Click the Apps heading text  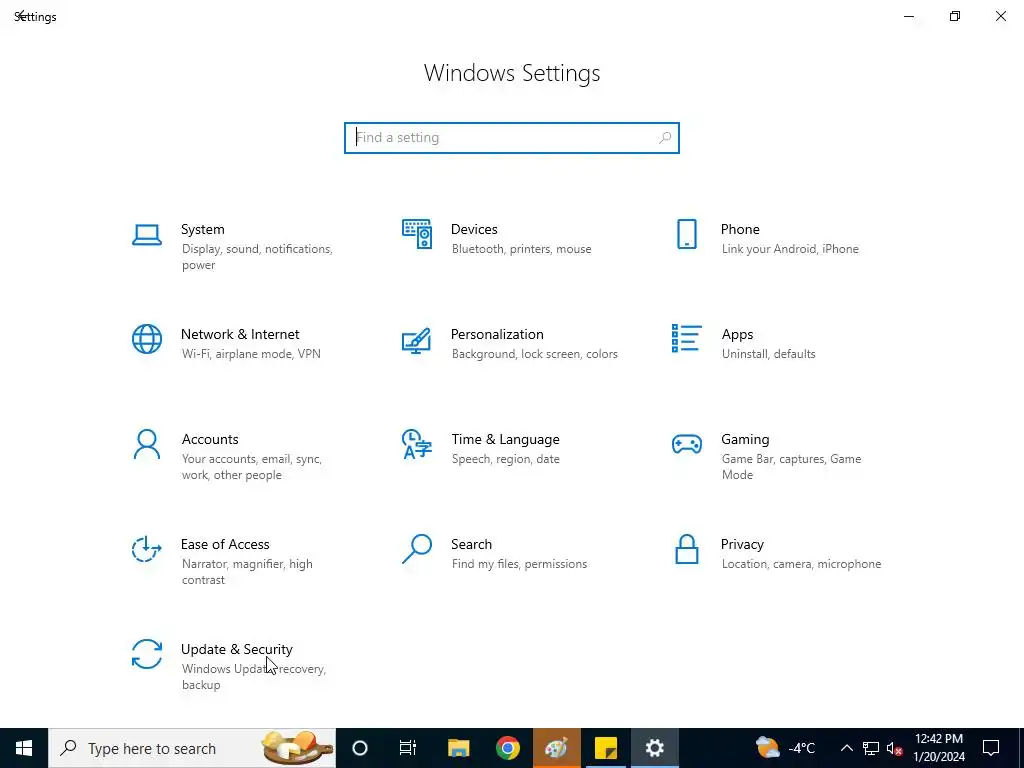[737, 334]
